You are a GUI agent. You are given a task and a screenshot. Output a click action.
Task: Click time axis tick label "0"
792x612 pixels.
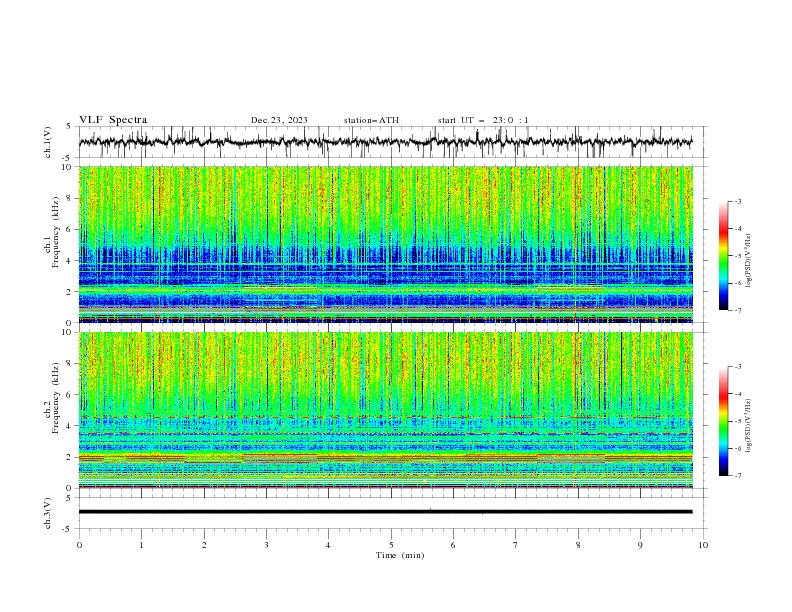pyautogui.click(x=79, y=545)
